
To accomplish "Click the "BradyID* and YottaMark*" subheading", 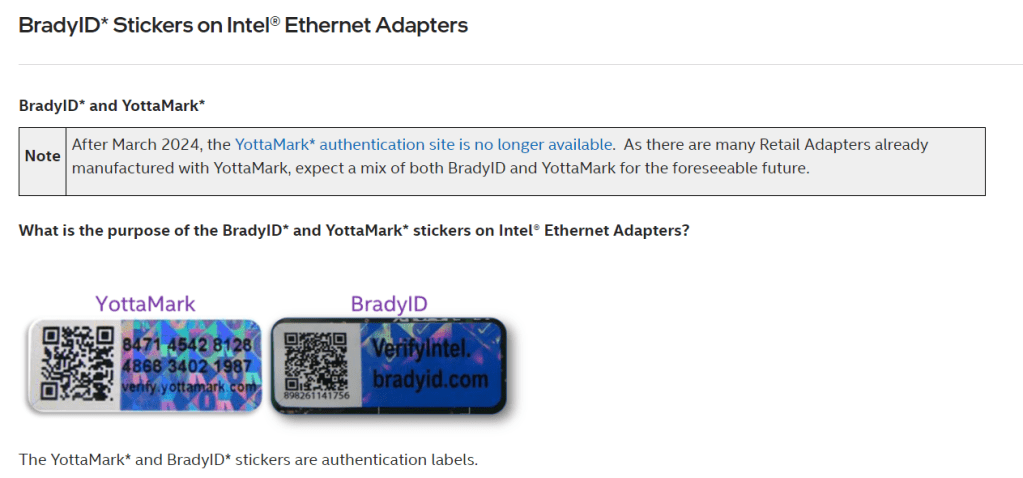I will pyautogui.click(x=112, y=105).
